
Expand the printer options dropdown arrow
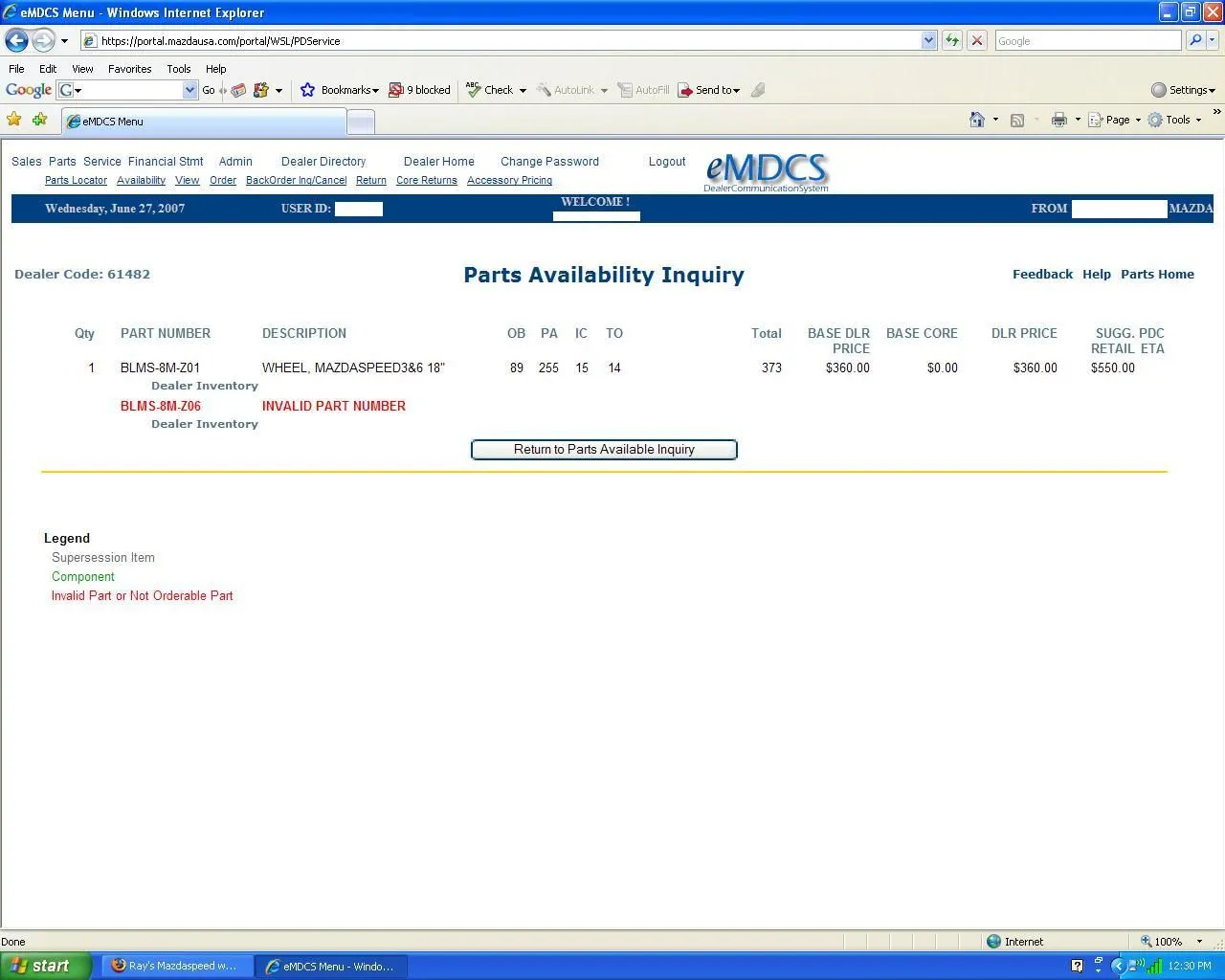point(1078,120)
